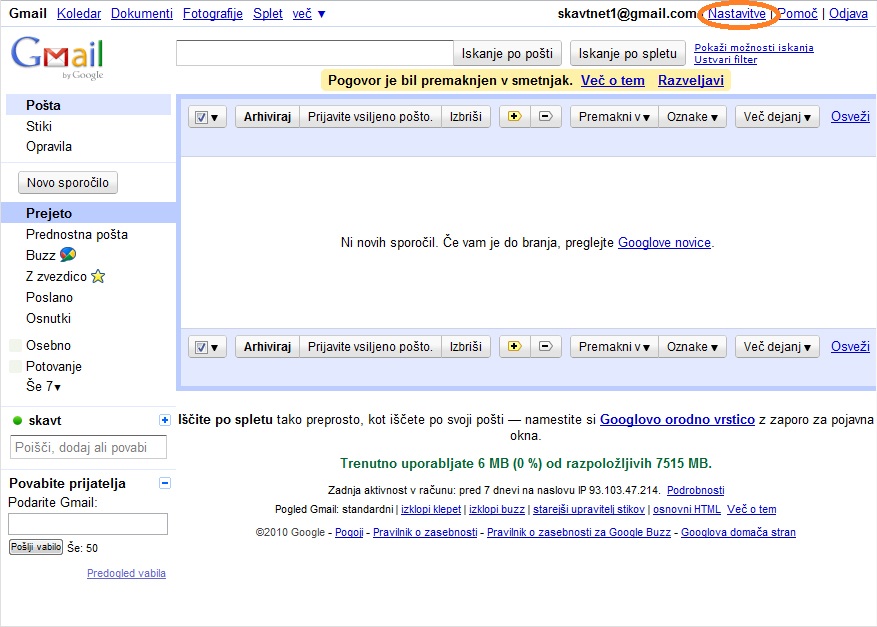Click top Prijavite vsiljeno pošto button
The width and height of the screenshot is (877, 627).
pos(370,116)
